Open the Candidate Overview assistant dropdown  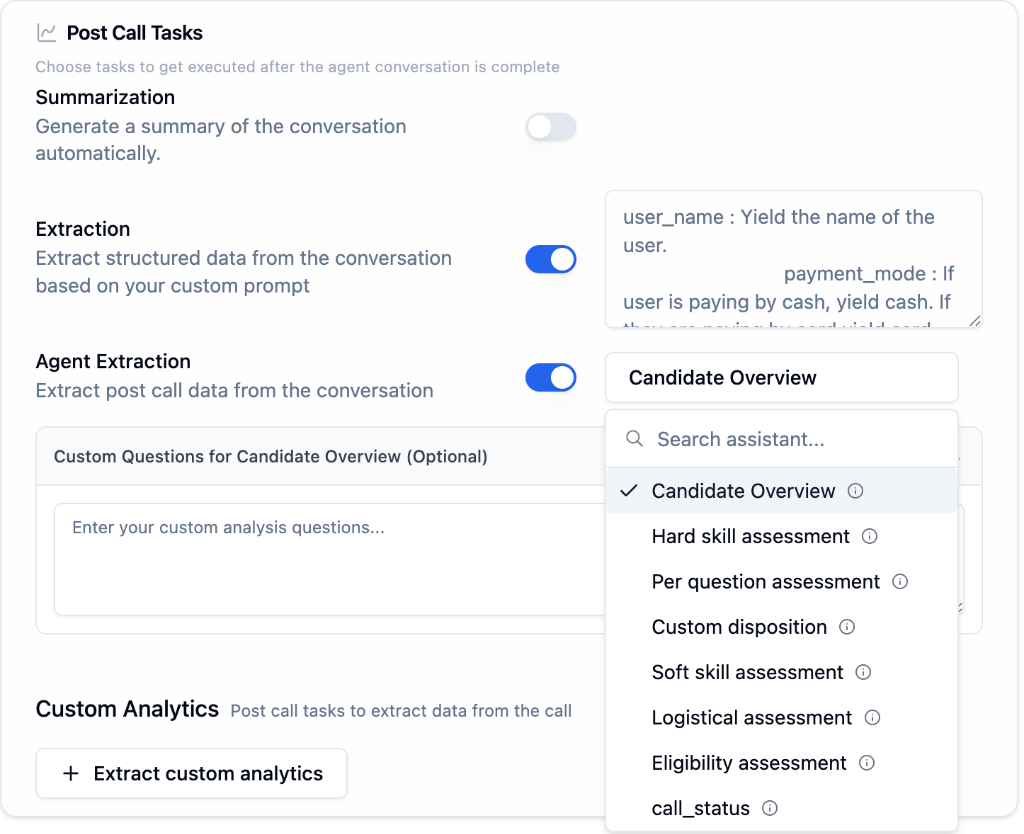(781, 377)
